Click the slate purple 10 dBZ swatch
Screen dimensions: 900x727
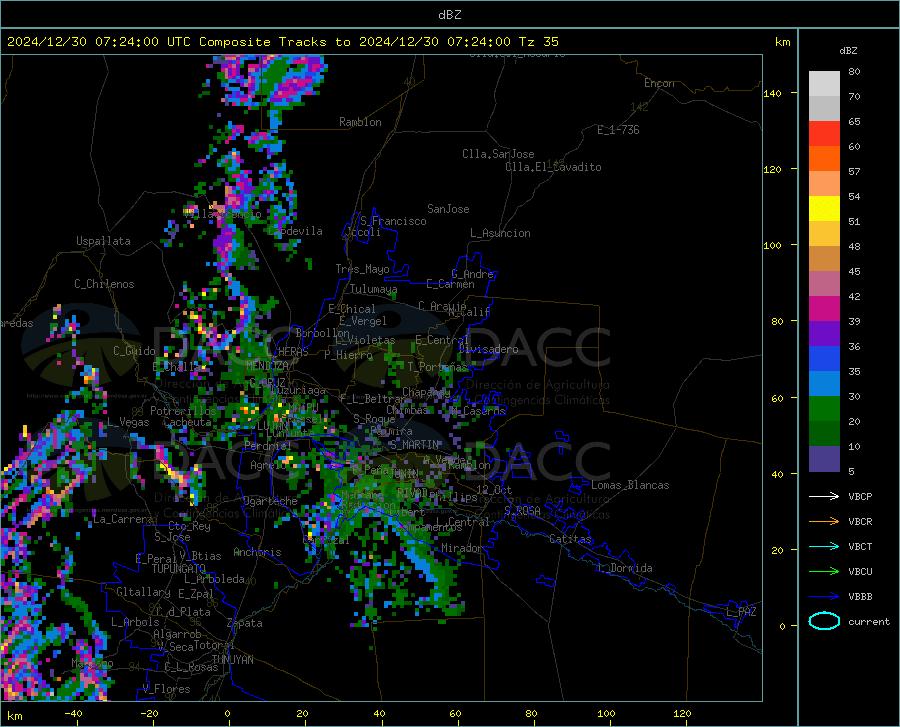(x=824, y=459)
